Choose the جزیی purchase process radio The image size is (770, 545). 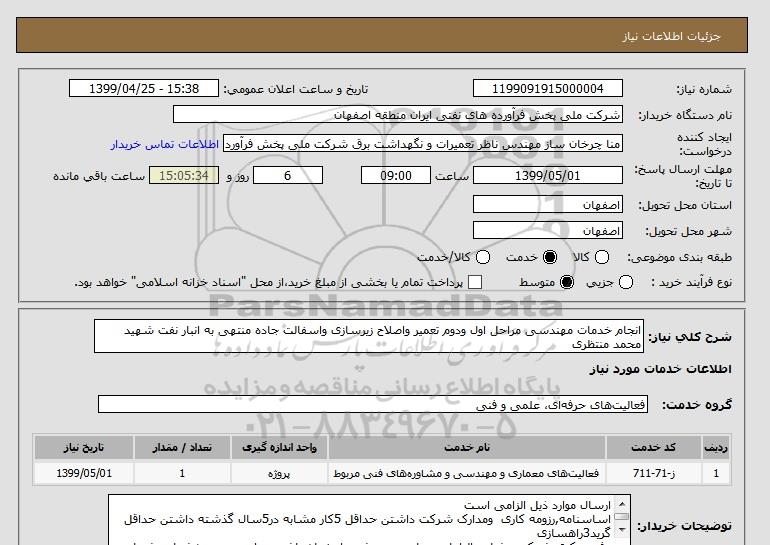click(626, 282)
